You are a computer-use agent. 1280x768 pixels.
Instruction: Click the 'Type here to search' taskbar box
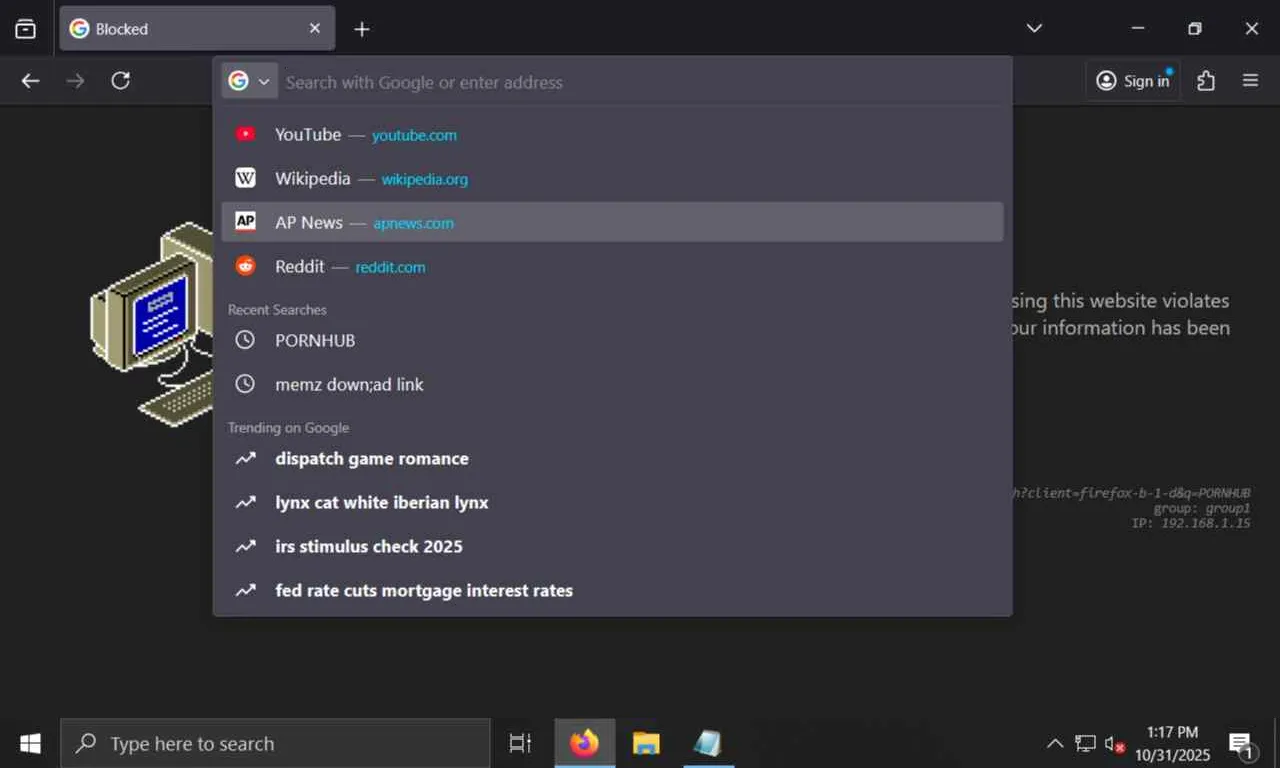275,743
